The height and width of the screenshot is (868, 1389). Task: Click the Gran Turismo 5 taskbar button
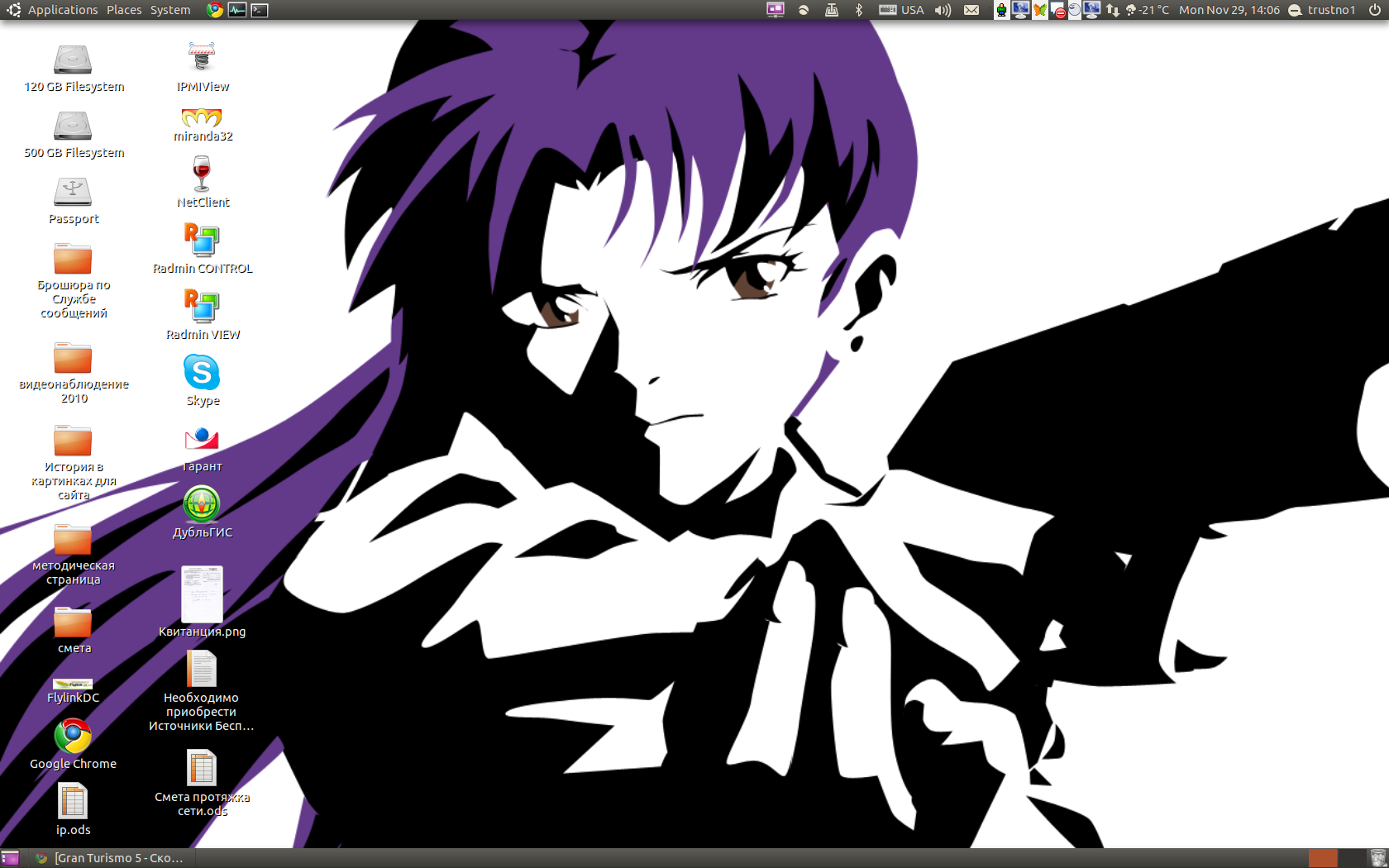coord(110,858)
